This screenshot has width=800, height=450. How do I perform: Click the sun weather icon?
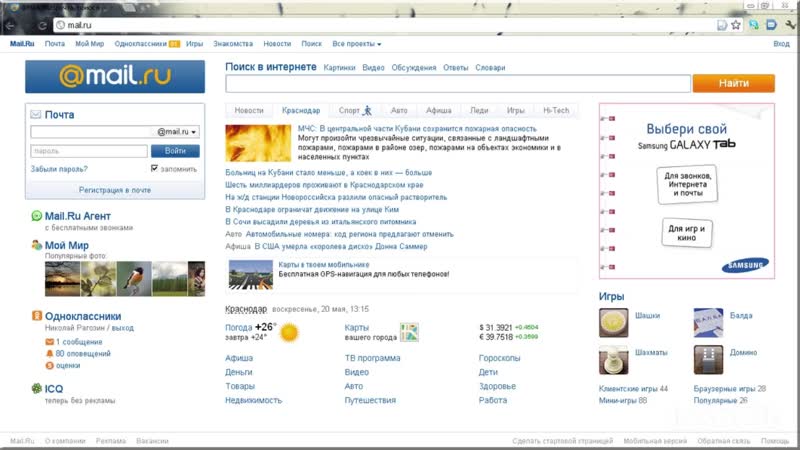(289, 332)
